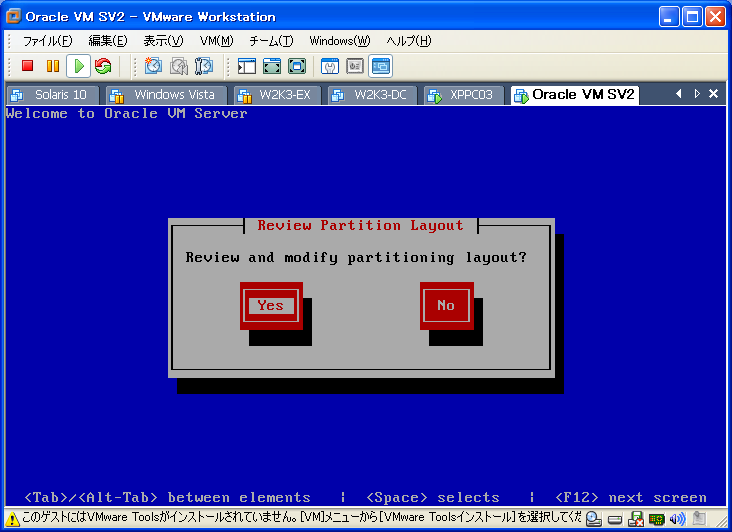
Task: Choose No in Review Partition Layout dialog
Action: [447, 306]
